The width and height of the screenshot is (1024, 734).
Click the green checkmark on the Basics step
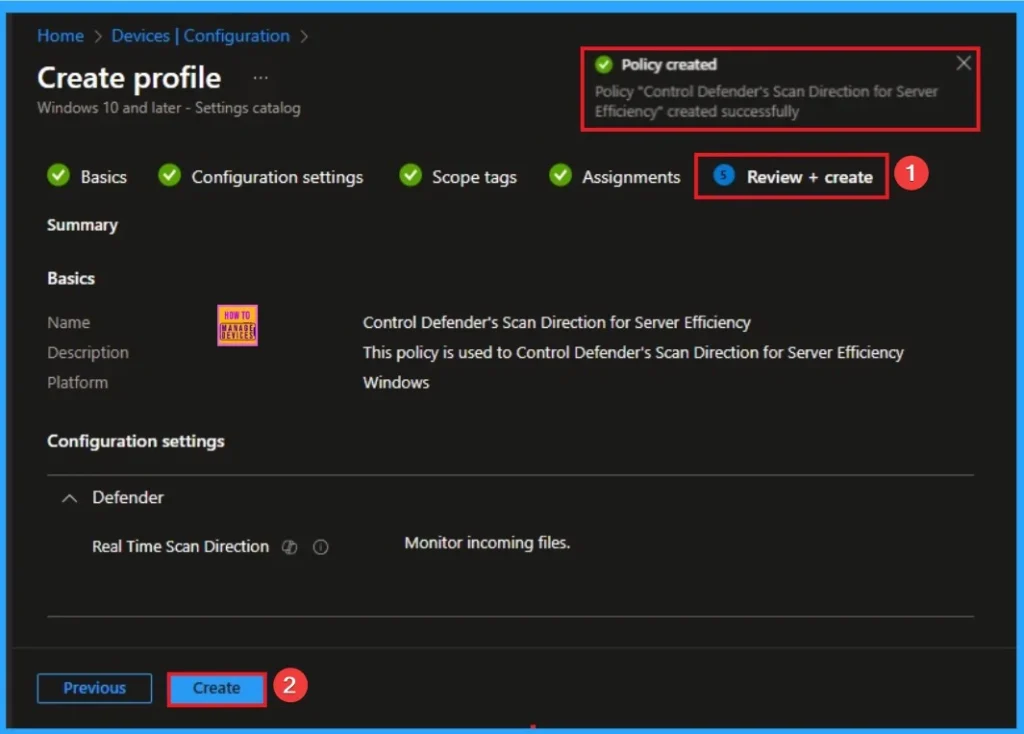tap(58, 175)
